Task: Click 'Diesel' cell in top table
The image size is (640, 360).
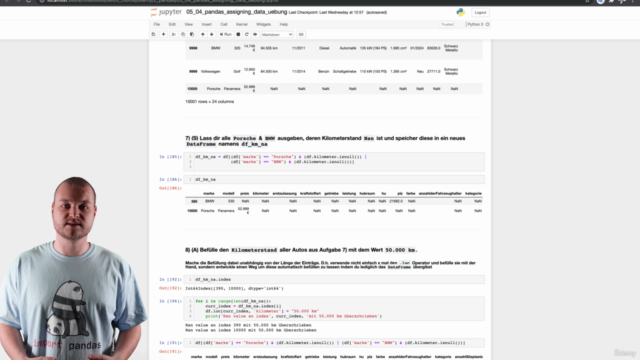Action: [x=324, y=48]
